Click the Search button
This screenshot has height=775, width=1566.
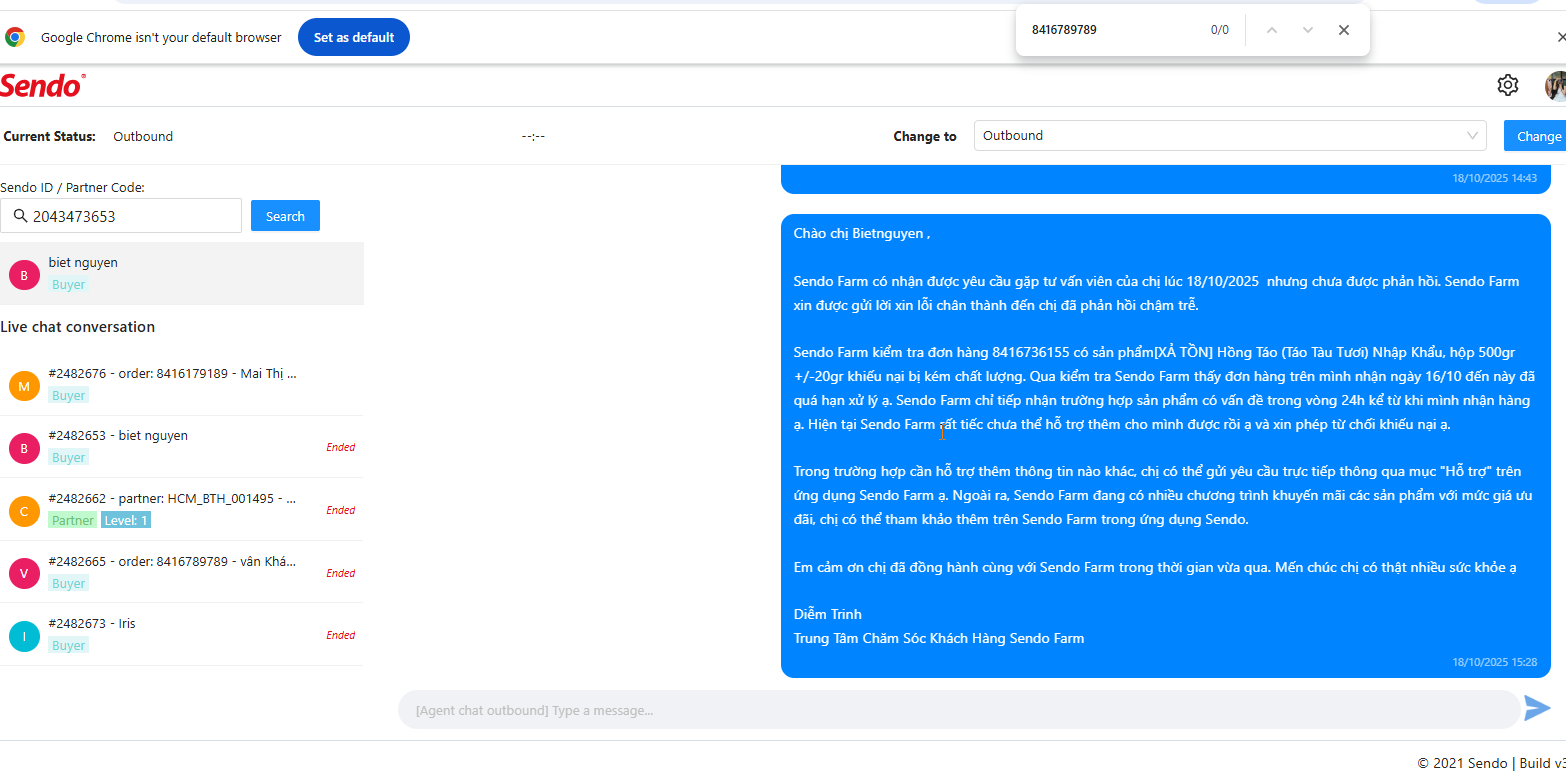(285, 216)
